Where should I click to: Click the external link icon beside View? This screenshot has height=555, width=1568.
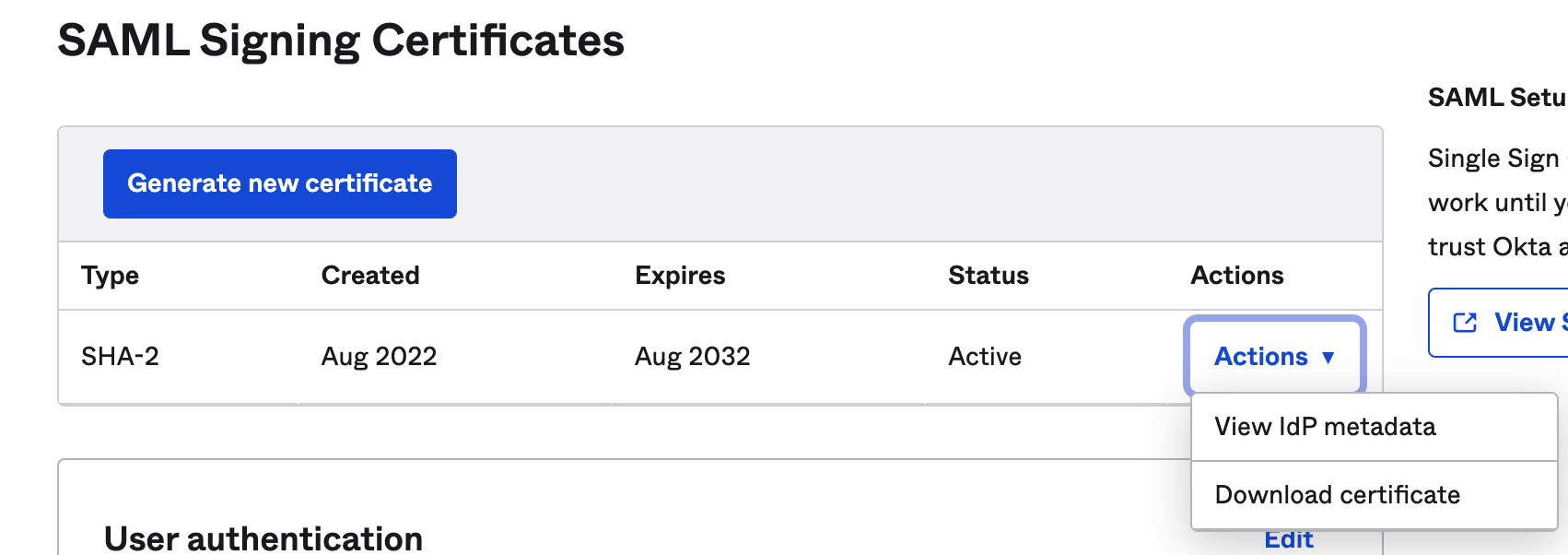tap(1465, 323)
